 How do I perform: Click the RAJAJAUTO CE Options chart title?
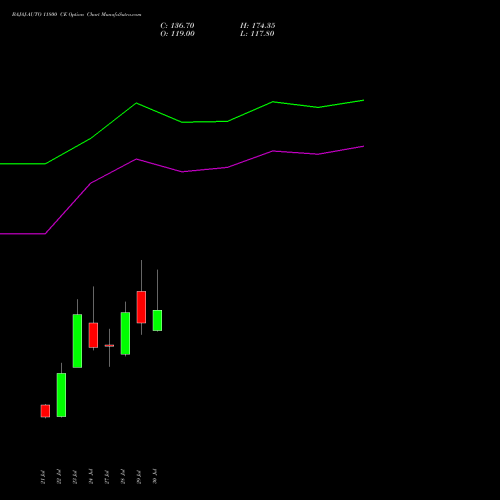pyautogui.click(x=76, y=15)
